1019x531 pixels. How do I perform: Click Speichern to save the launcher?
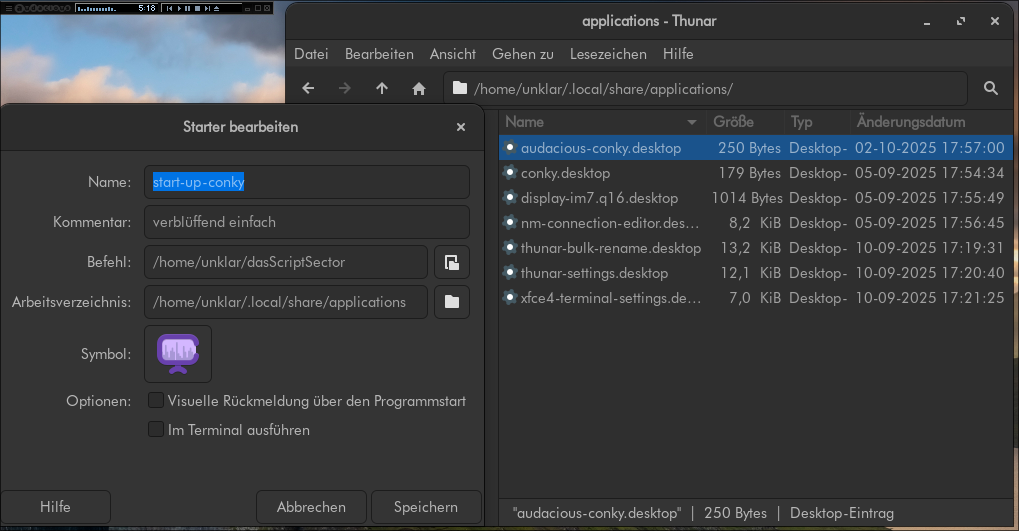coord(426,507)
